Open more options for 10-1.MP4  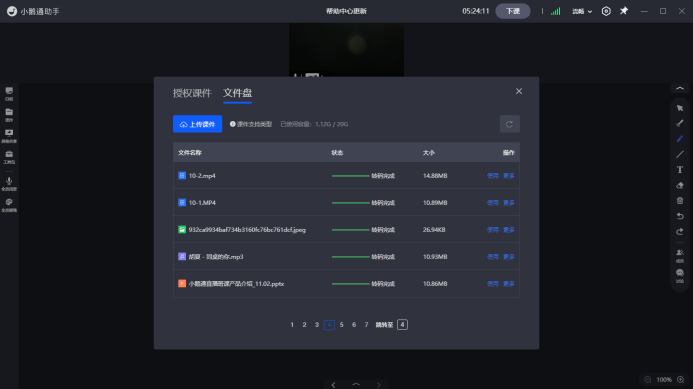coord(509,203)
